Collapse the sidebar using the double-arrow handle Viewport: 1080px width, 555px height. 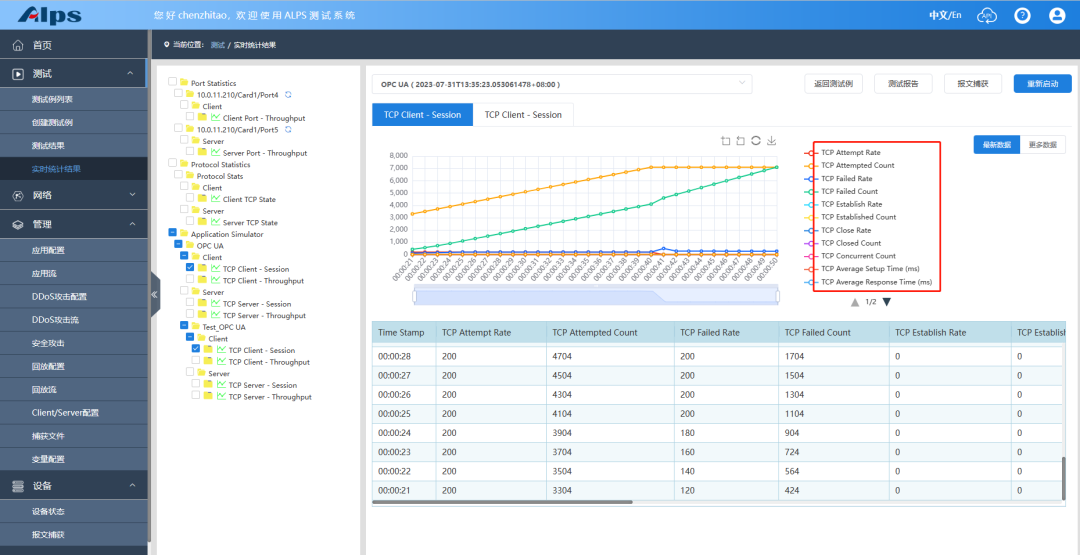click(154, 295)
